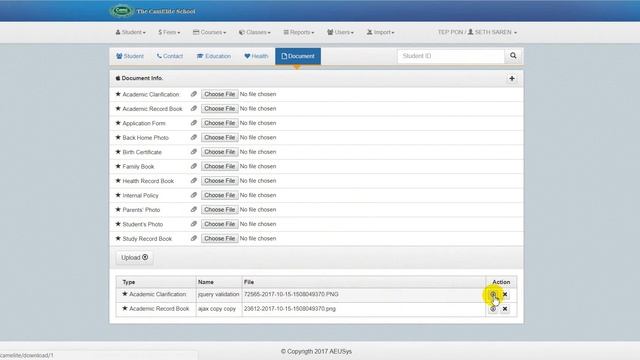Image resolution: width=640 pixels, height=360 pixels.
Task: Click the Upload button
Action: 134,258
